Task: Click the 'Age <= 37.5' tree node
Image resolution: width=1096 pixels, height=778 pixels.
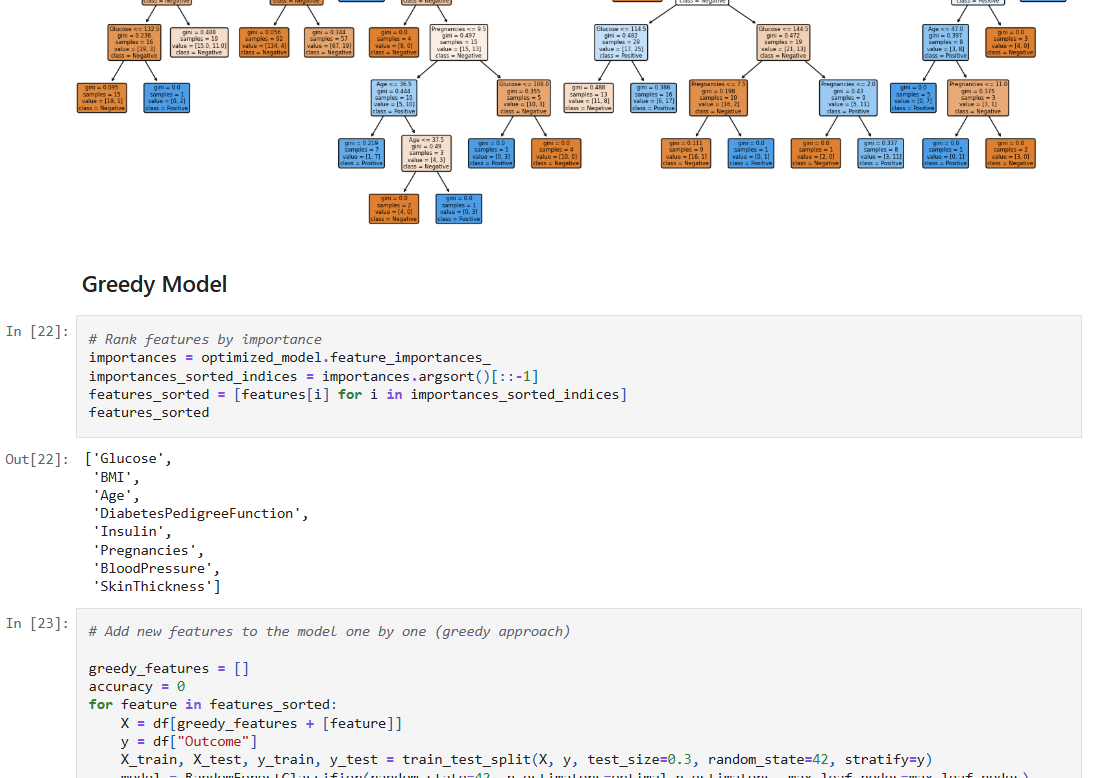Action: tap(426, 152)
